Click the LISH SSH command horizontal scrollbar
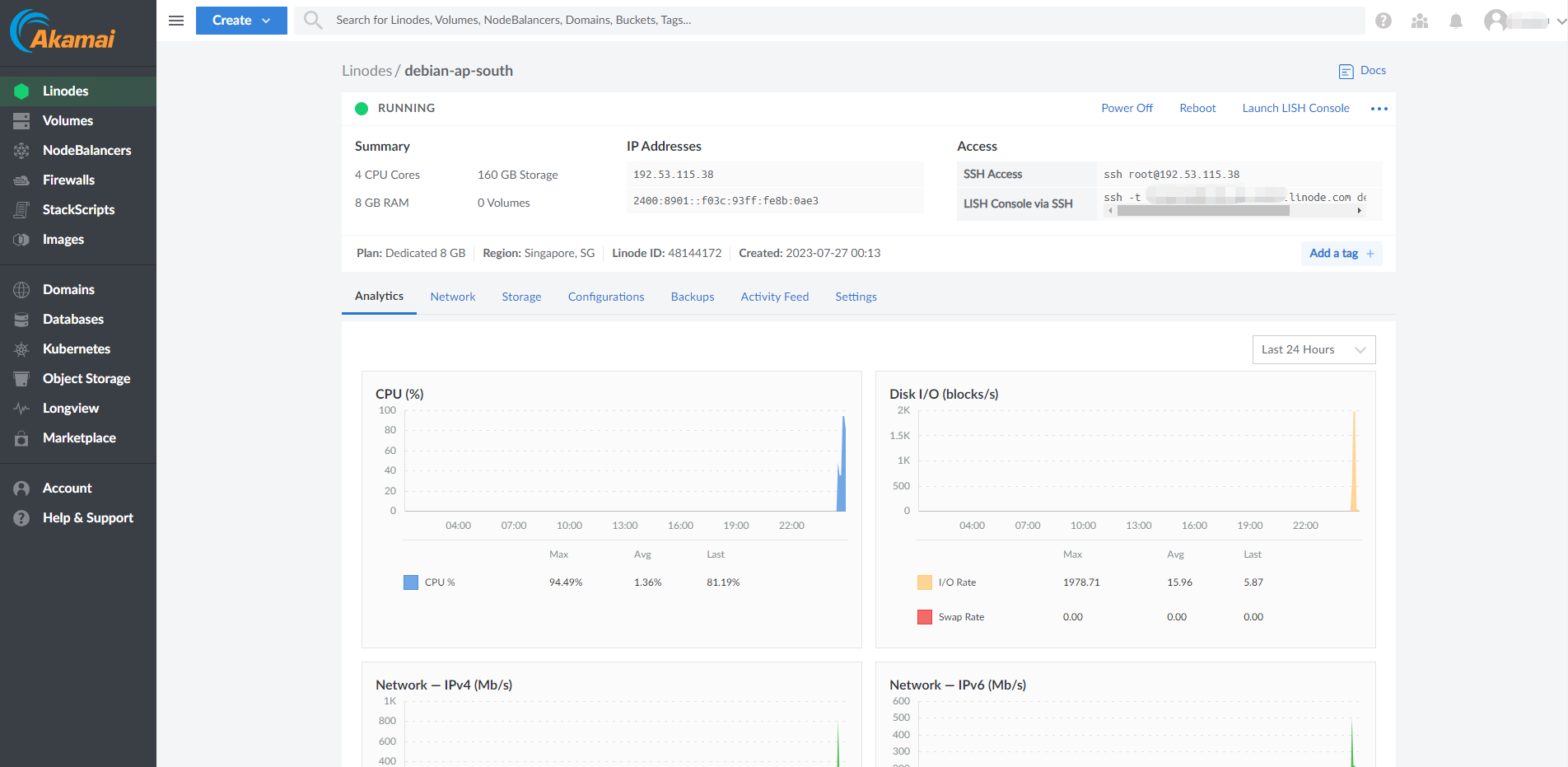The height and width of the screenshot is (767, 1568). click(1203, 211)
